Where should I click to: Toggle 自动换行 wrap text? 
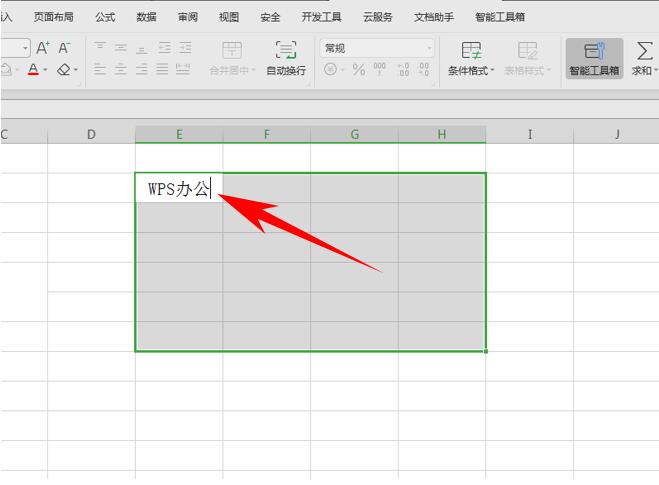[286, 58]
